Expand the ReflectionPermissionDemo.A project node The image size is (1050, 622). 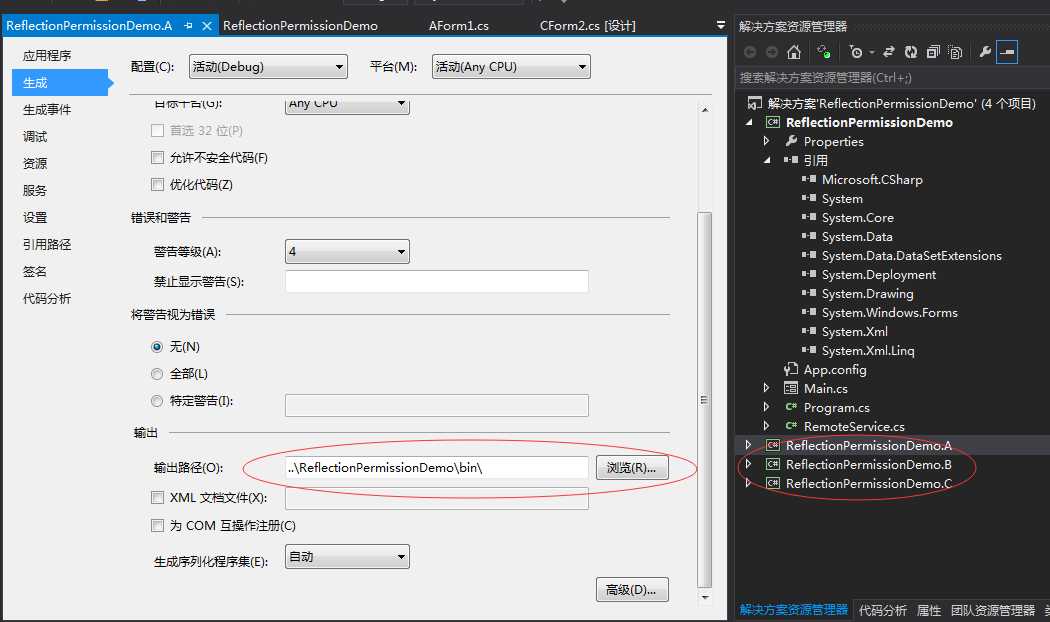pos(749,445)
